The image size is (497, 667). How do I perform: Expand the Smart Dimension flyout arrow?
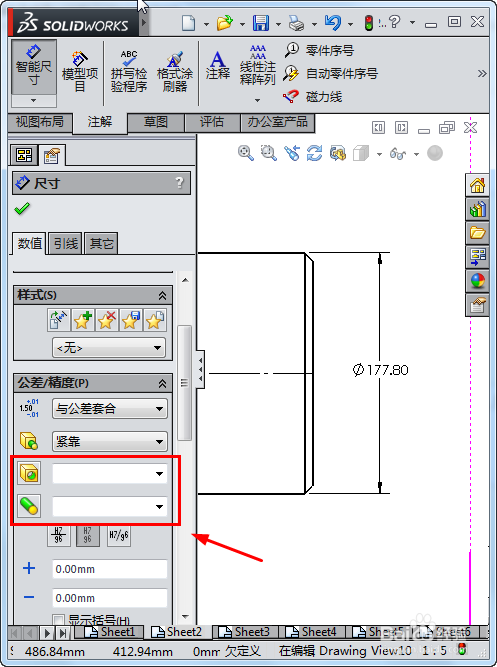(x=33, y=101)
